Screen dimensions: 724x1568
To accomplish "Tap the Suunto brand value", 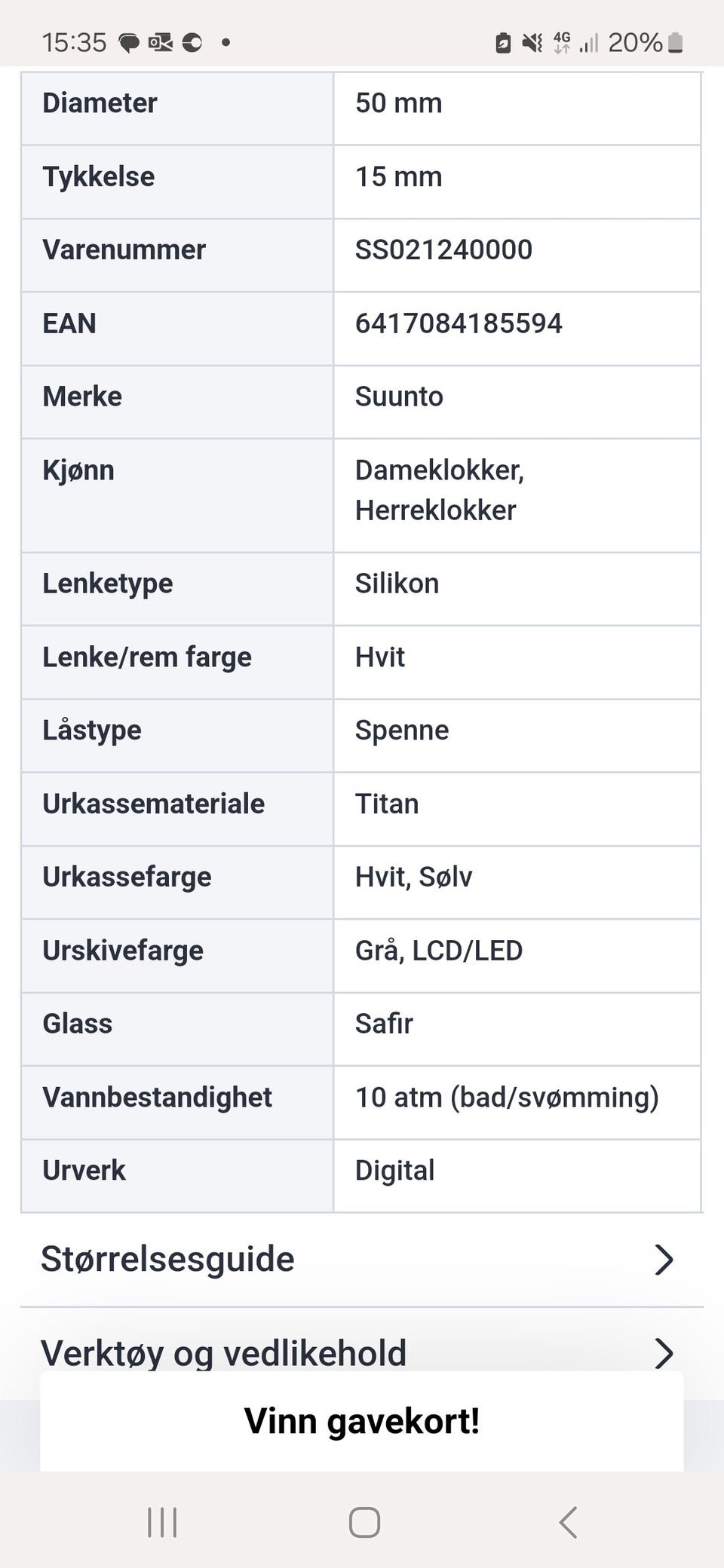I will point(399,397).
